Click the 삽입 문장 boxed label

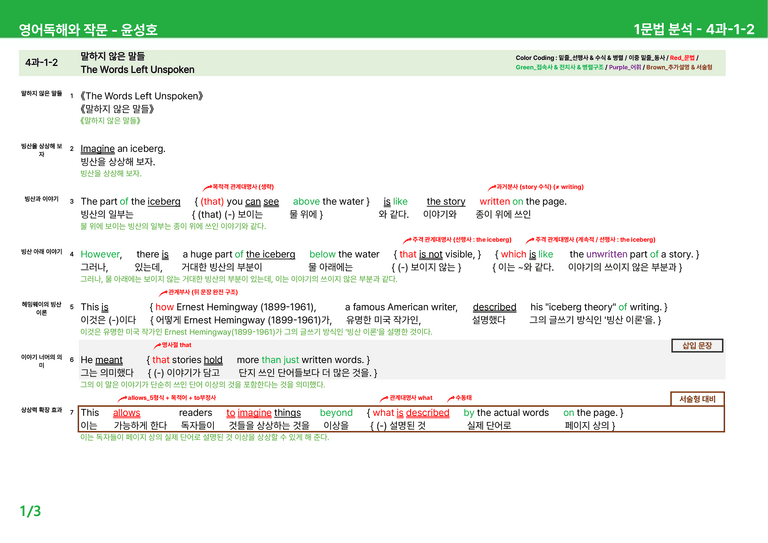[697, 346]
